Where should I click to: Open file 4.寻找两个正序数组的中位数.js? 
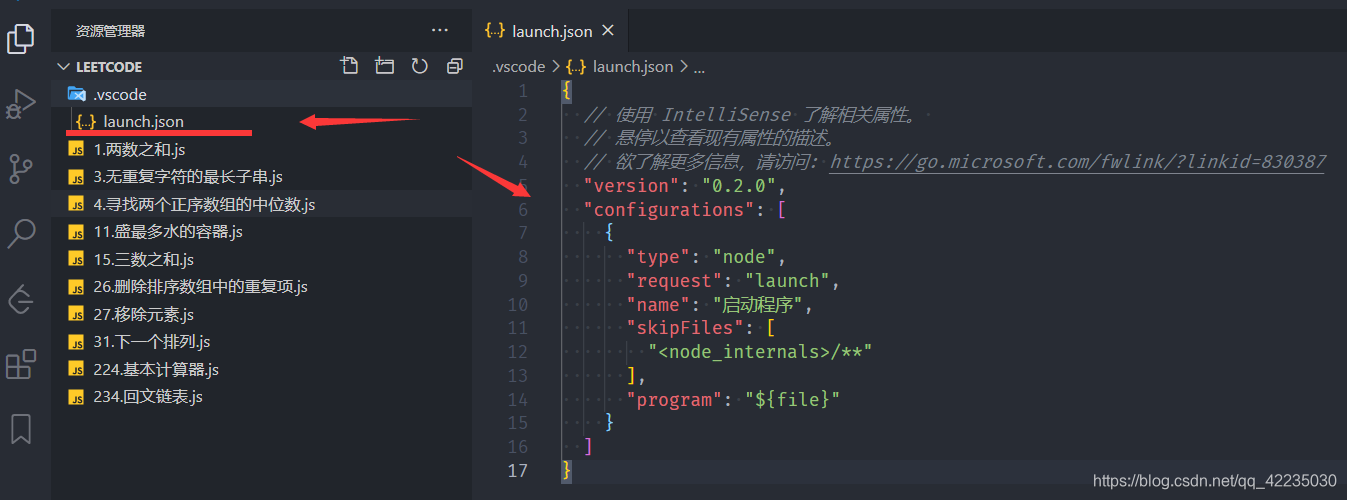coord(262,204)
